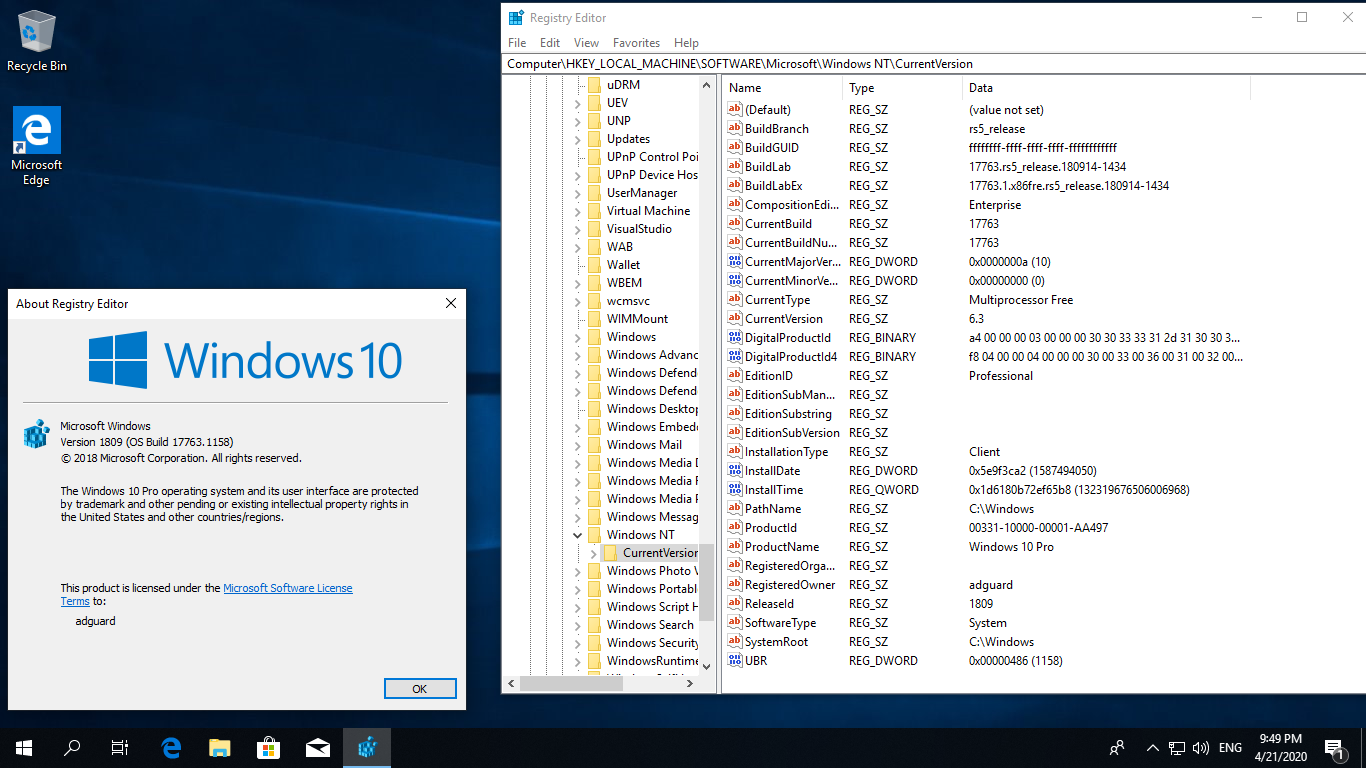
Task: Select the UBR value icon
Action: pos(735,661)
